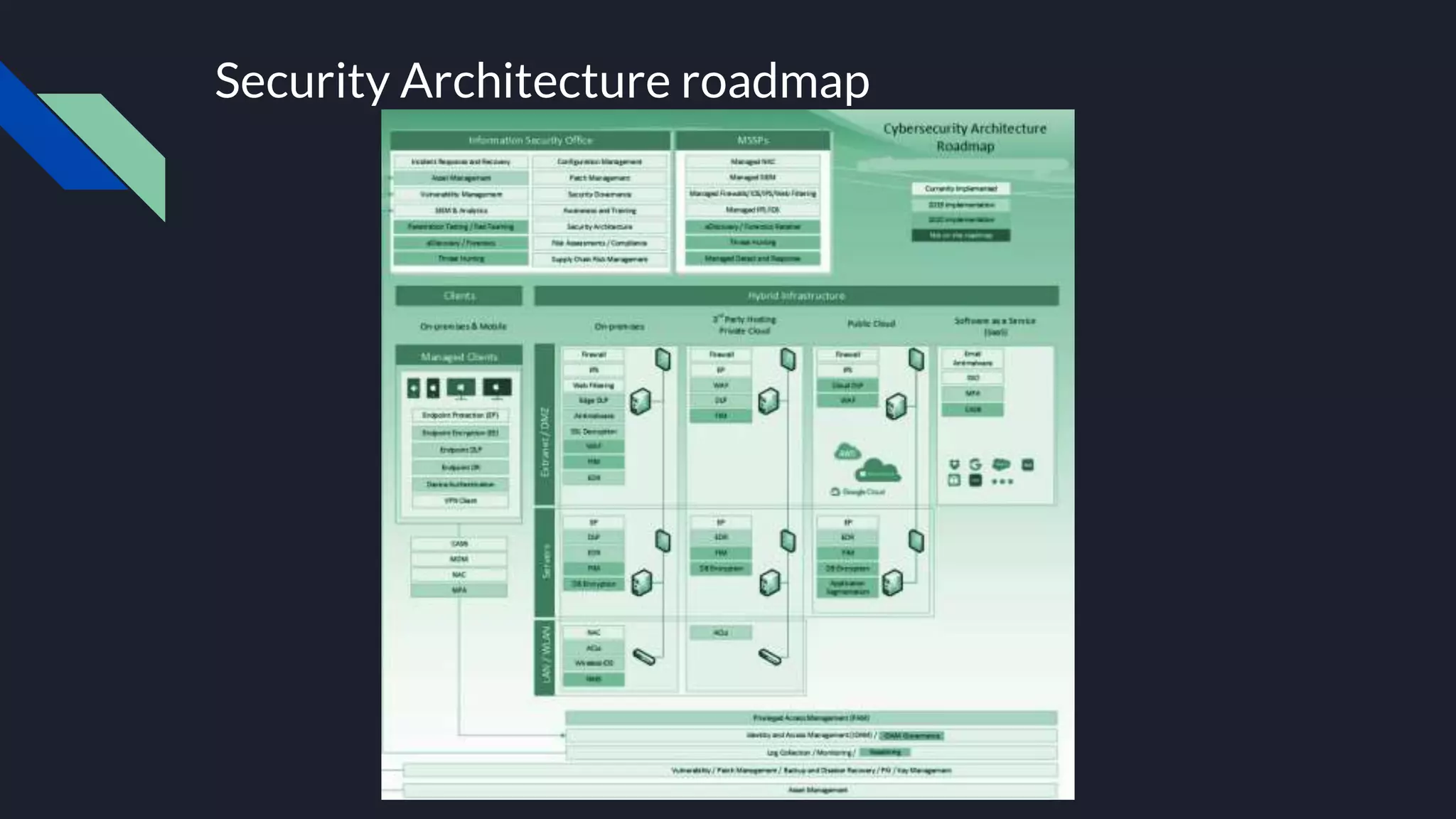1456x819 pixels.
Task: Click the first phone icon under Managed Clients
Action: [x=414, y=388]
